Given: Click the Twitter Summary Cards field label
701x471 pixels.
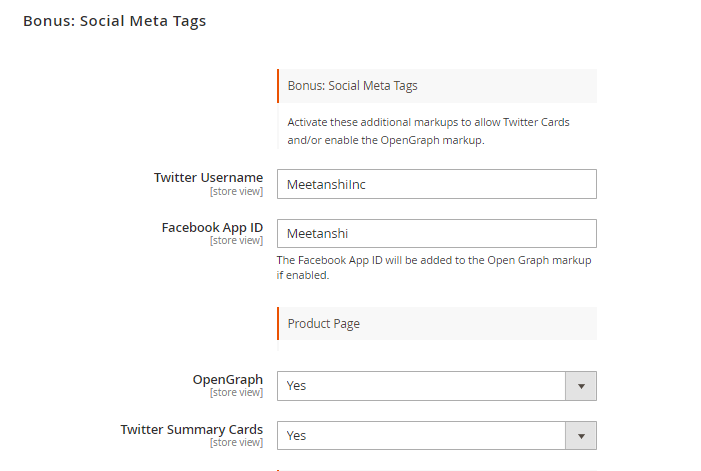Looking at the screenshot, I should (x=192, y=429).
